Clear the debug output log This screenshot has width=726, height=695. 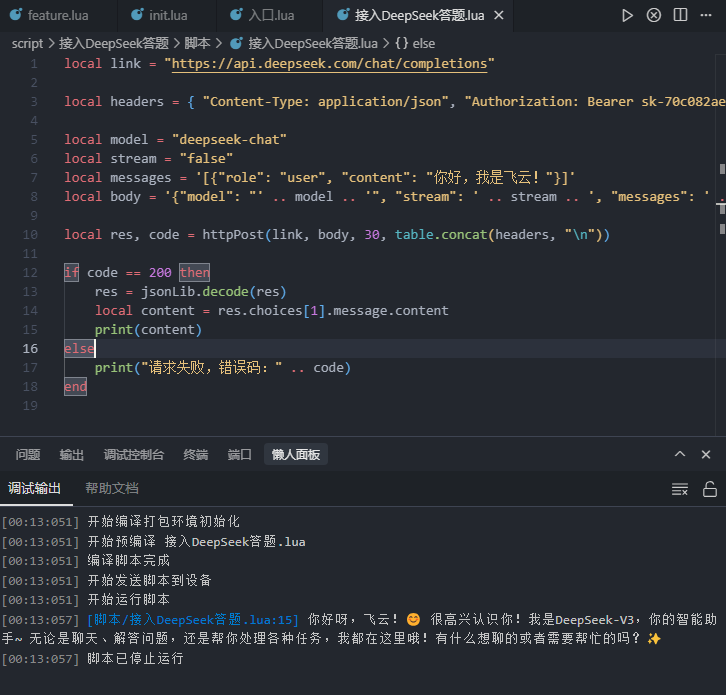click(x=680, y=489)
